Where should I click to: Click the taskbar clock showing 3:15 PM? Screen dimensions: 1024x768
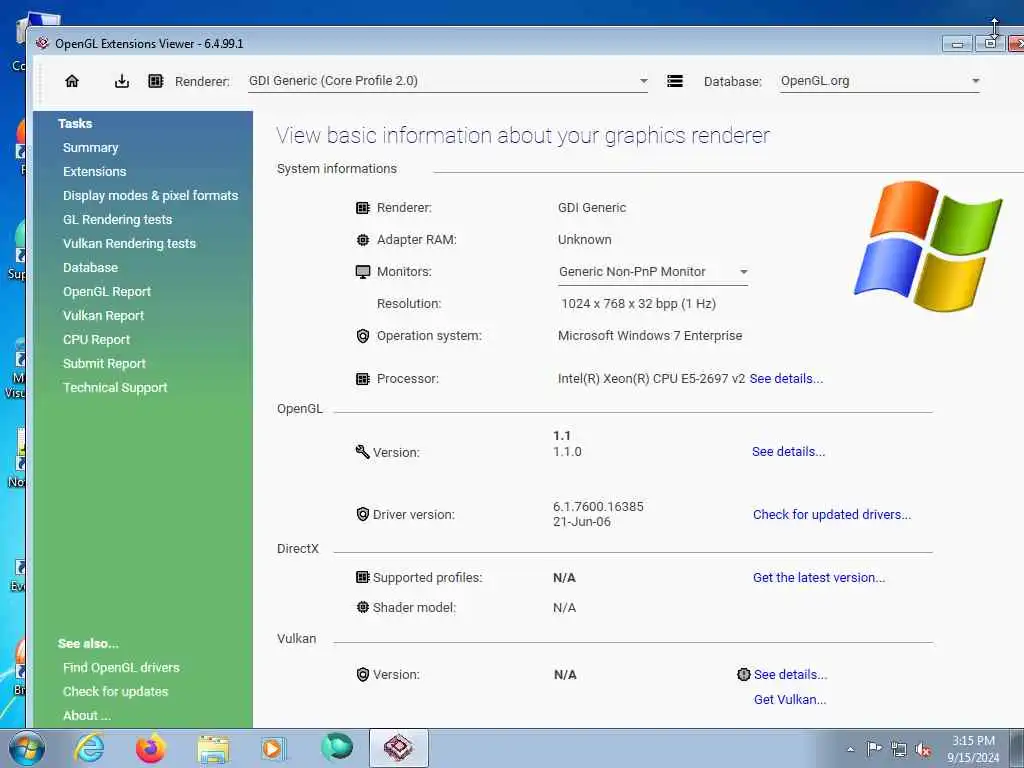974,749
